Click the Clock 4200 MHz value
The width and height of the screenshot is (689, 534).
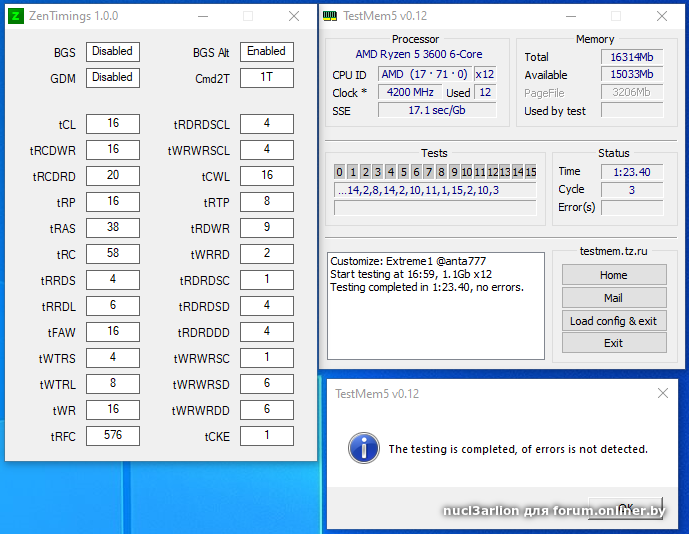pos(410,92)
